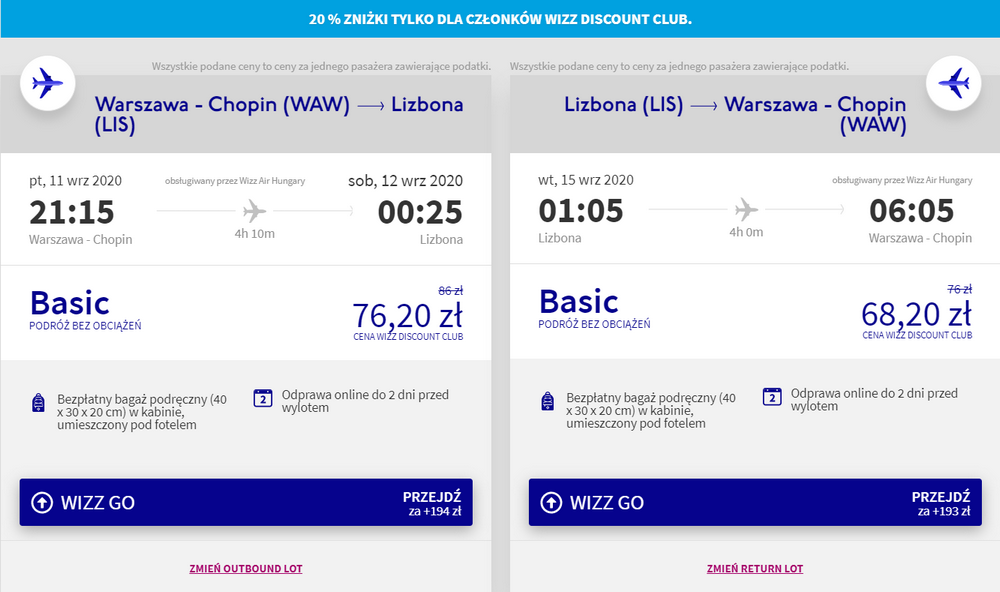Click the Warszawa - Chopin to Lizbona route header

click(x=279, y=114)
